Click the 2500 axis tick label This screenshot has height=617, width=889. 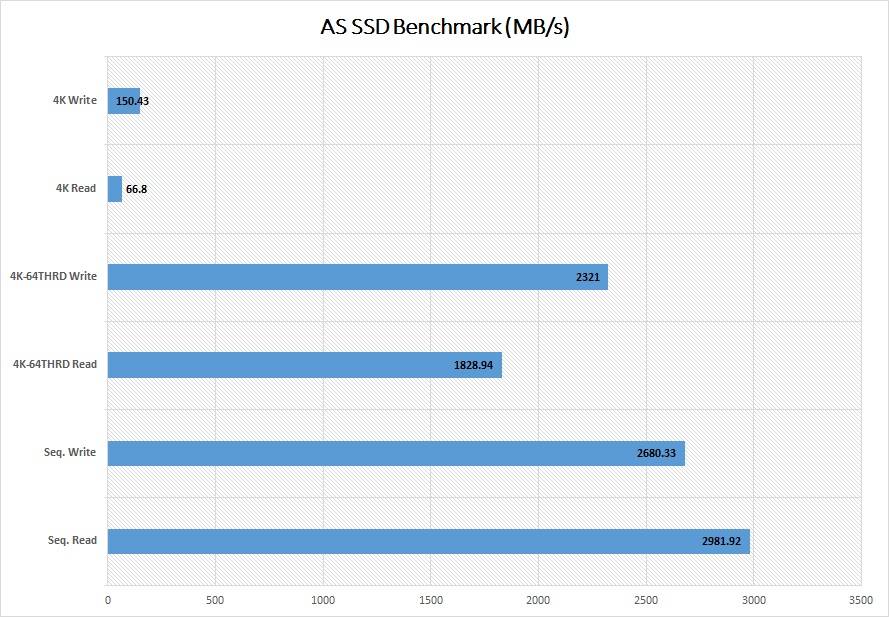pos(646,601)
